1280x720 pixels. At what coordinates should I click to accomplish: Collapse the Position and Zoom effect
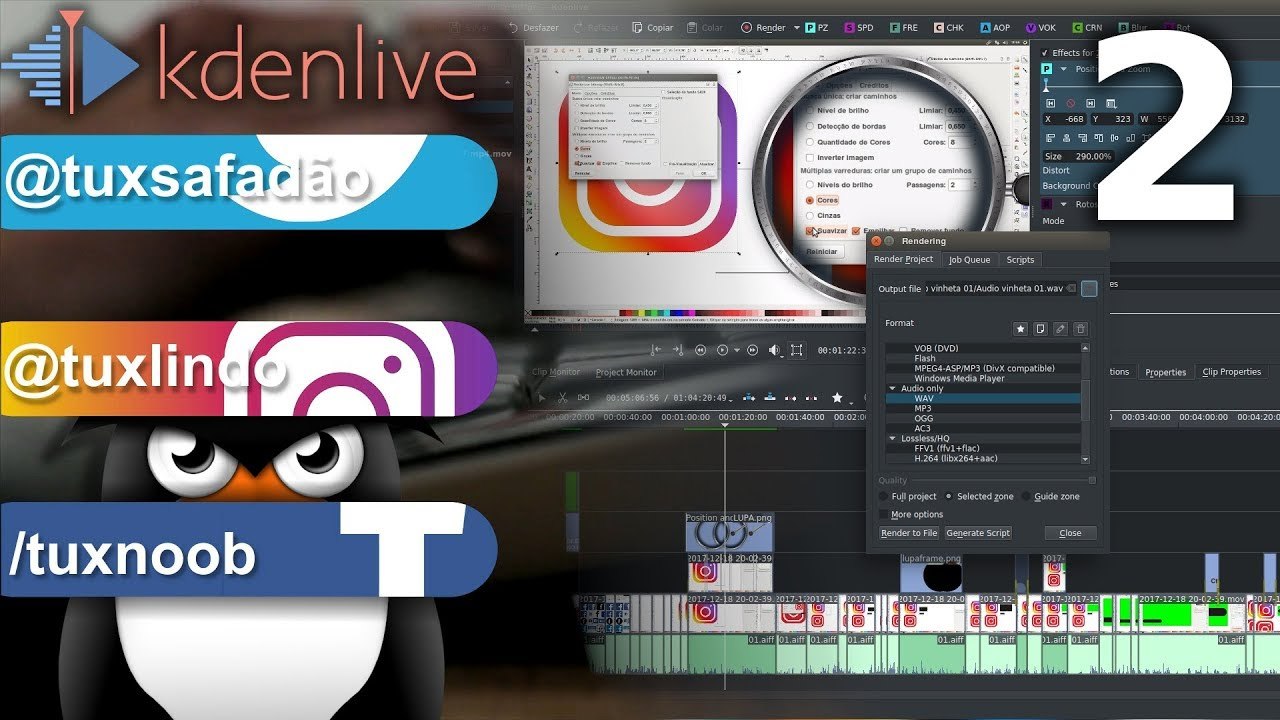click(x=1065, y=69)
